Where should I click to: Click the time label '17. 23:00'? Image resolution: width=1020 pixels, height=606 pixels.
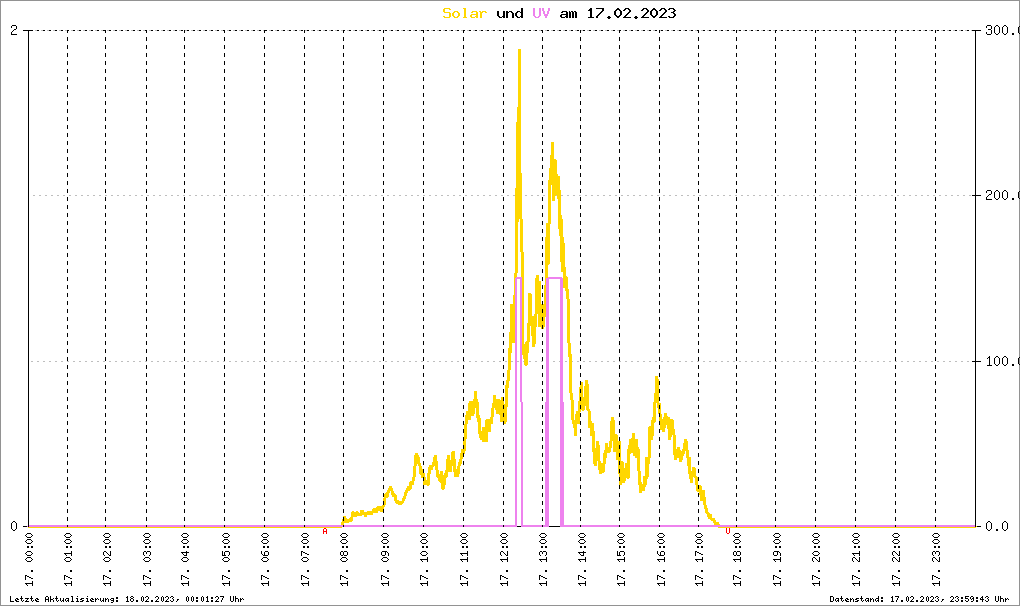[x=936, y=560]
